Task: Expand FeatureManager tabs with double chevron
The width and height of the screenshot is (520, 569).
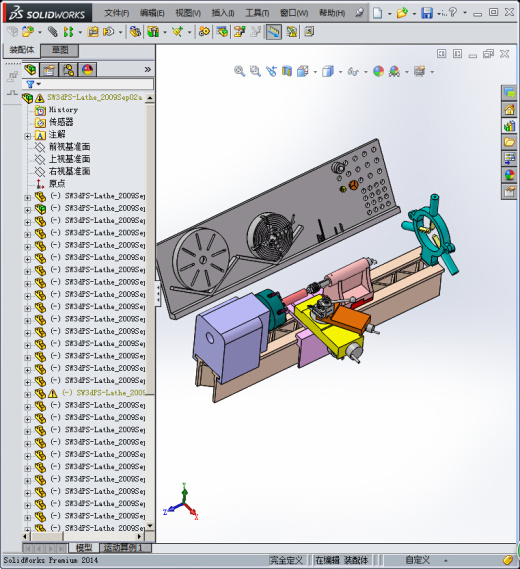Action: 147,69
